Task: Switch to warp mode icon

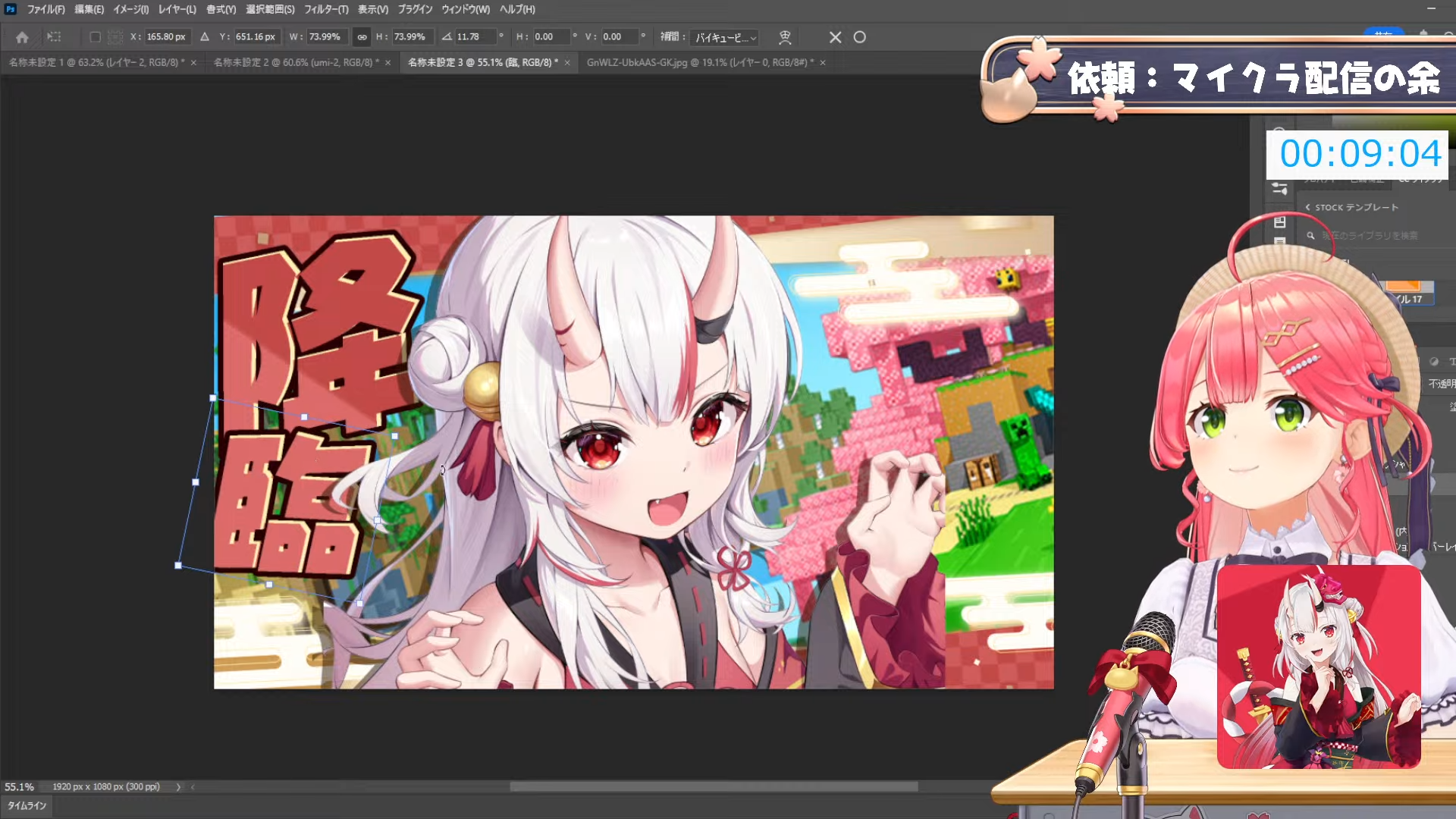Action: point(785,36)
